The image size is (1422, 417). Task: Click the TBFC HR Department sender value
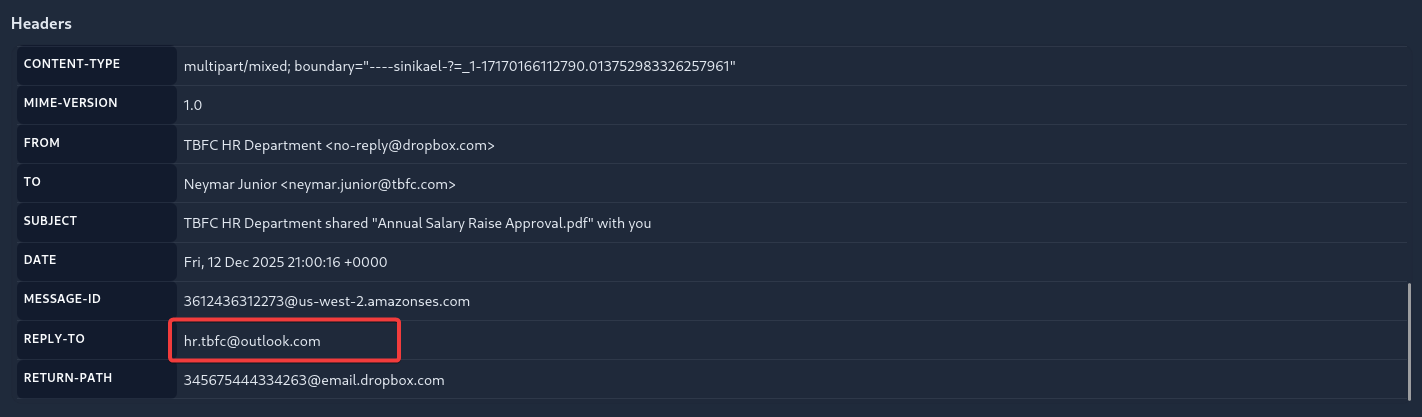click(340, 145)
